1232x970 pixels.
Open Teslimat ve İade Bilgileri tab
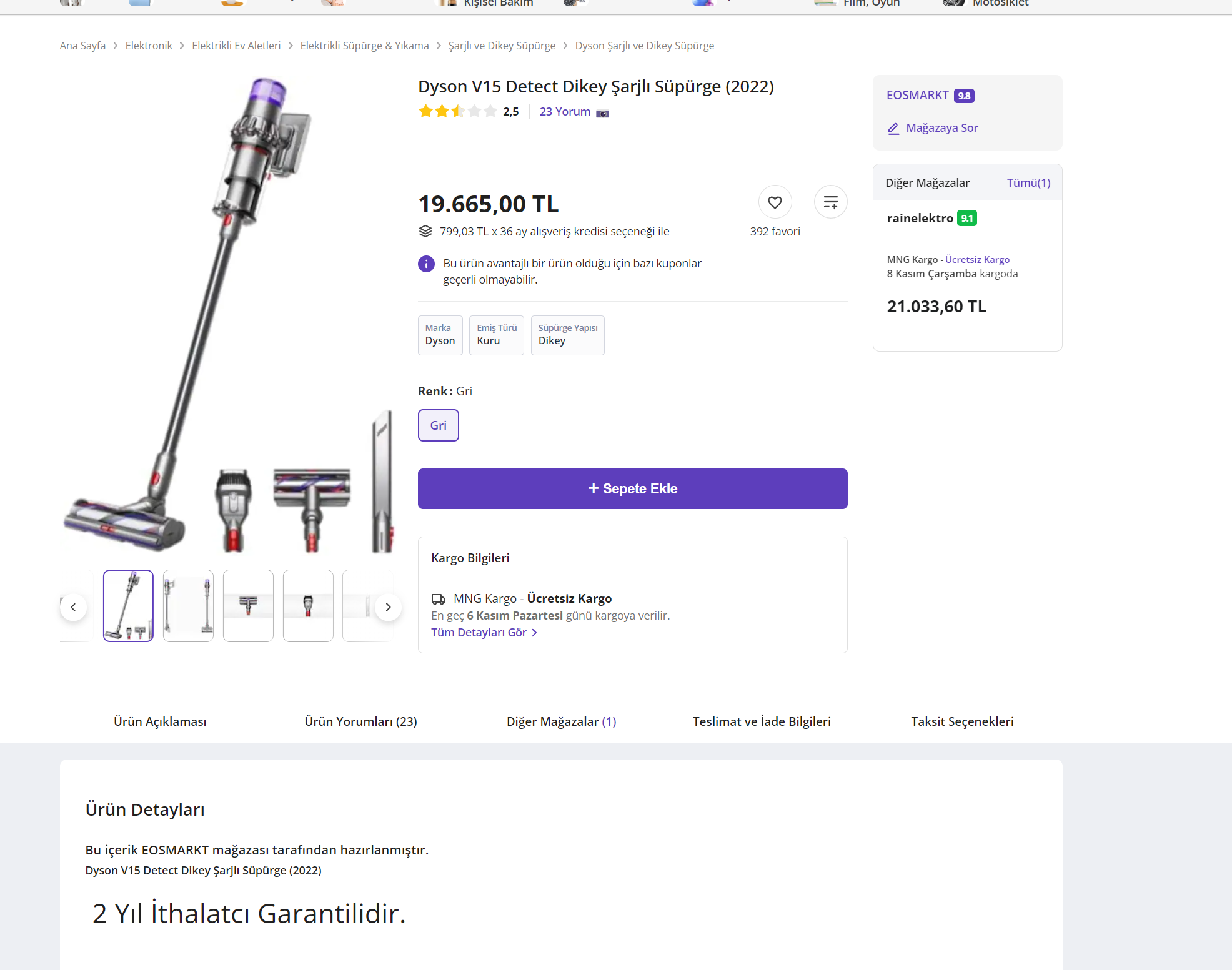[761, 721]
